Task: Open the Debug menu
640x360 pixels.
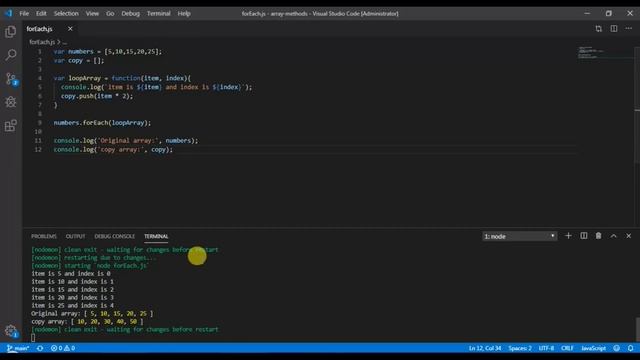Action: [x=131, y=13]
